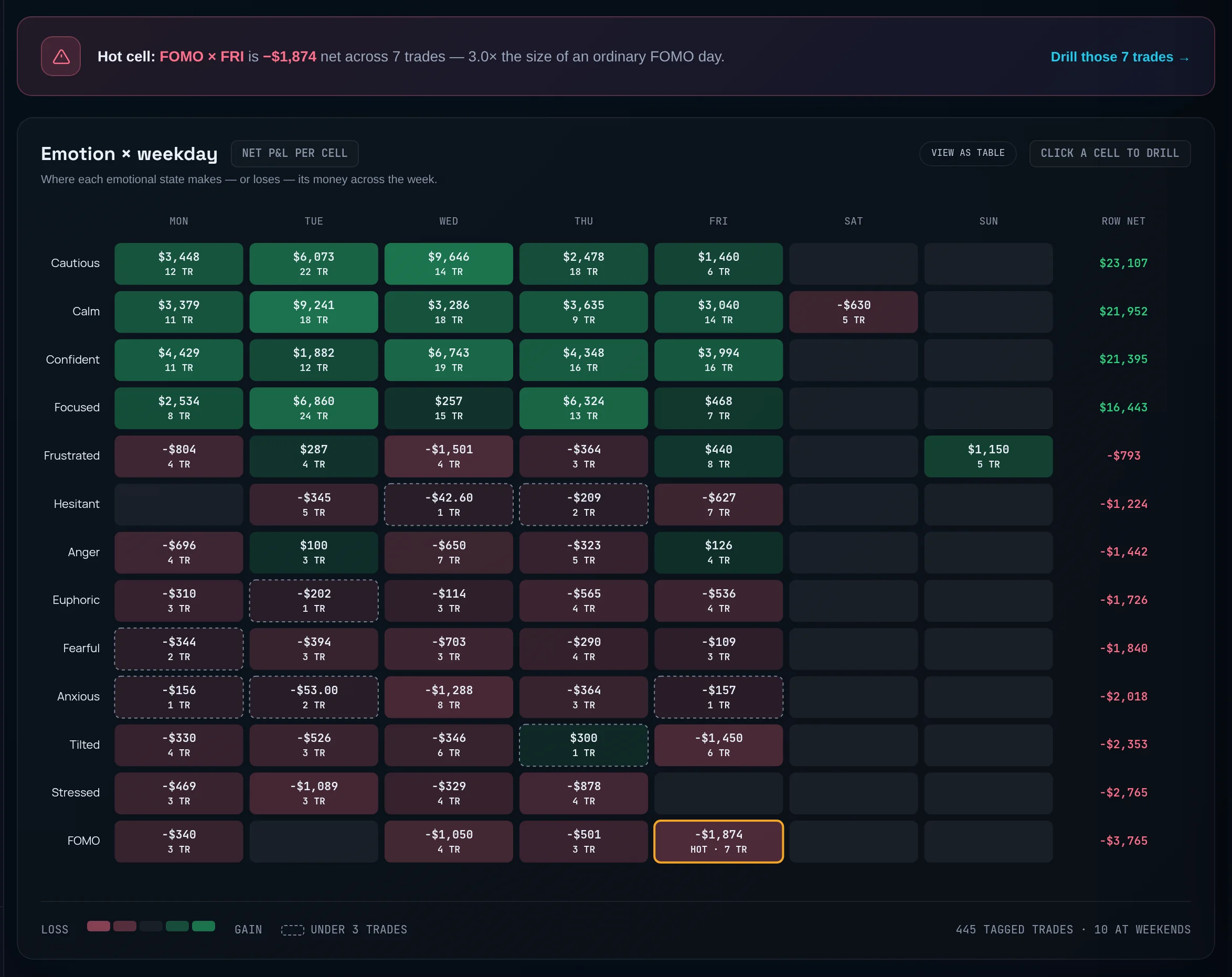This screenshot has width=1232, height=977.
Task: Click the dashed under 3 trades legend icon
Action: tap(293, 930)
